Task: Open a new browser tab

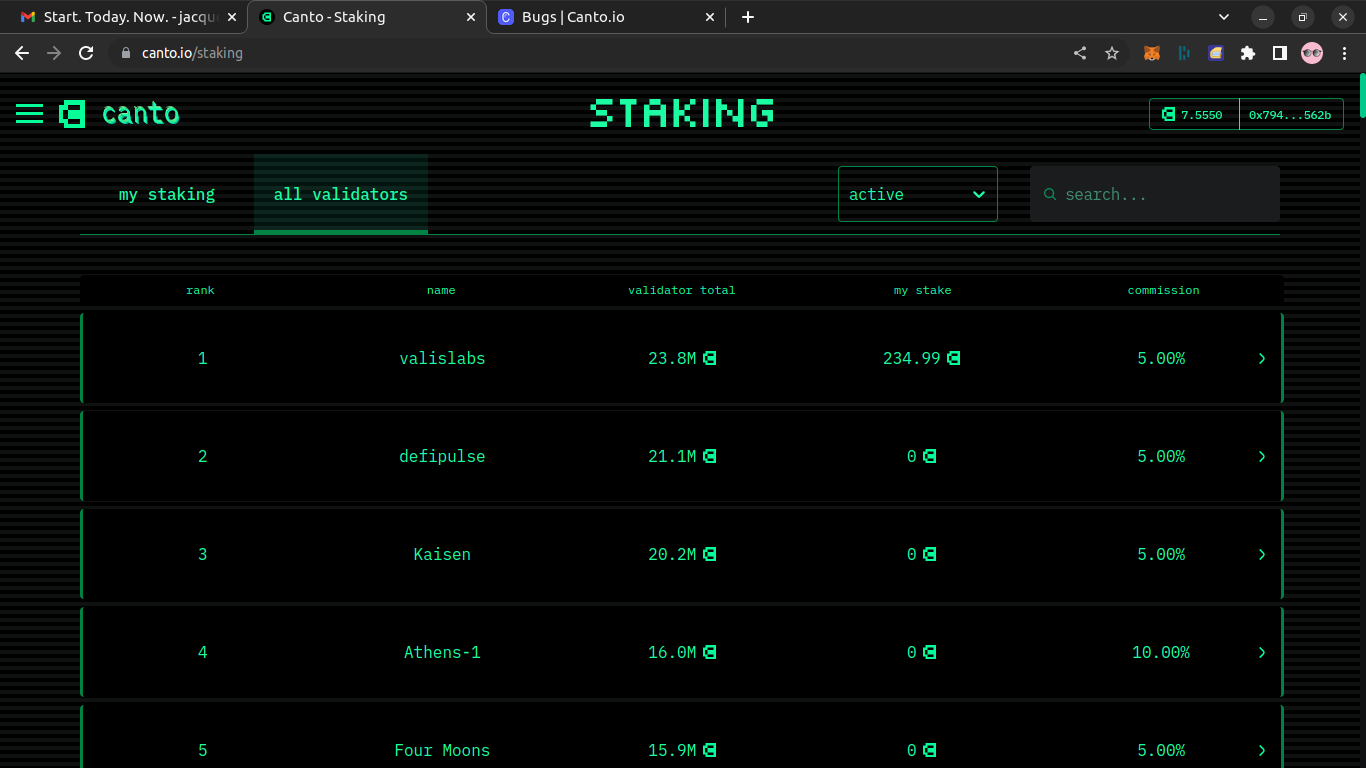Action: (748, 17)
